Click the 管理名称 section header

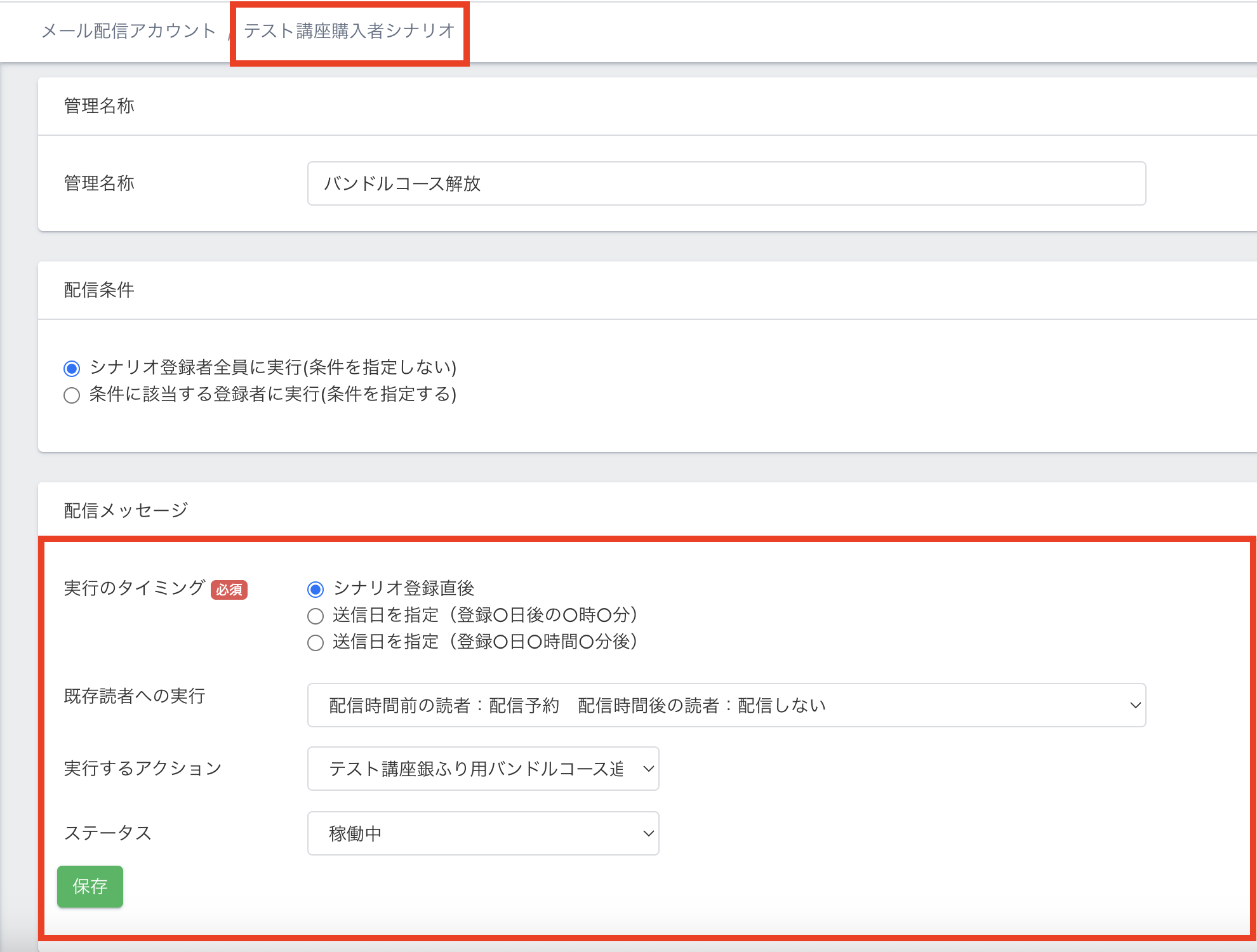click(99, 106)
